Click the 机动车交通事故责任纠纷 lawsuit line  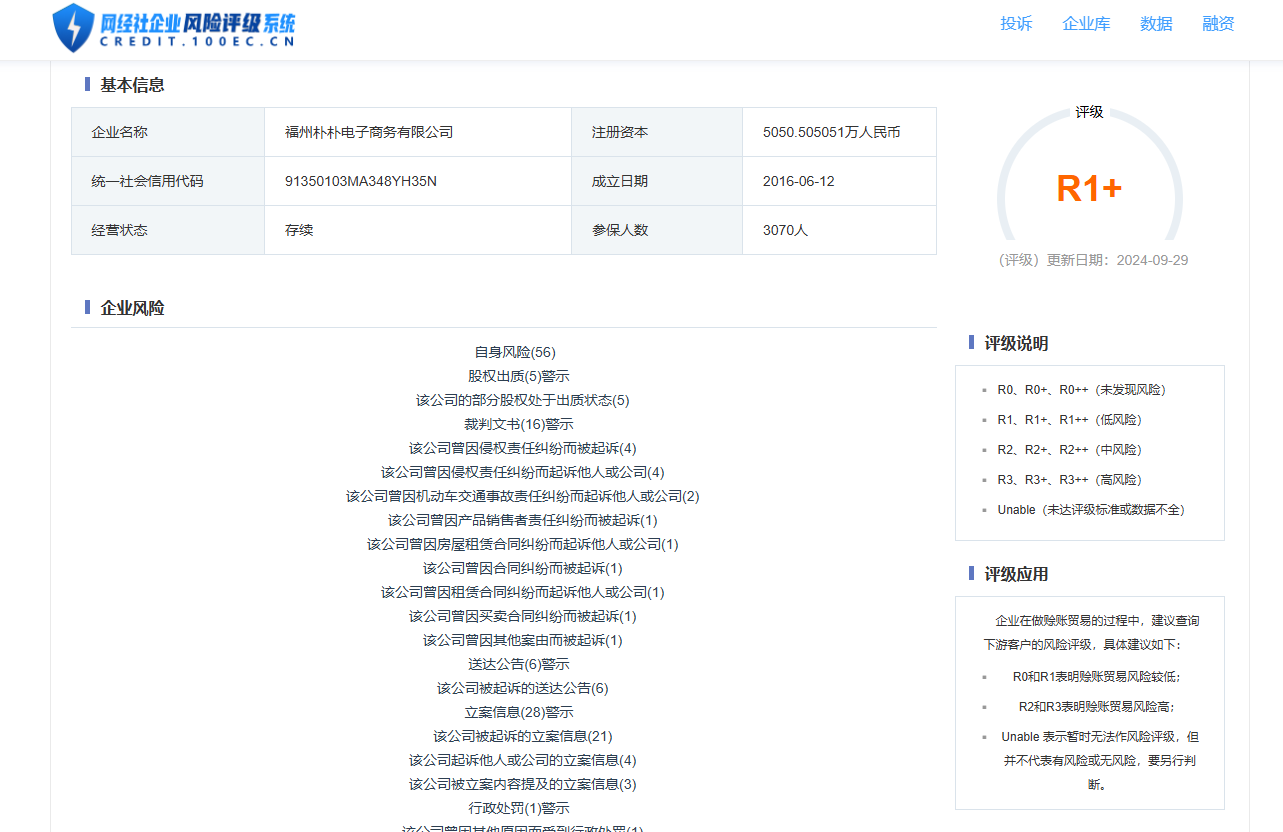tap(523, 496)
